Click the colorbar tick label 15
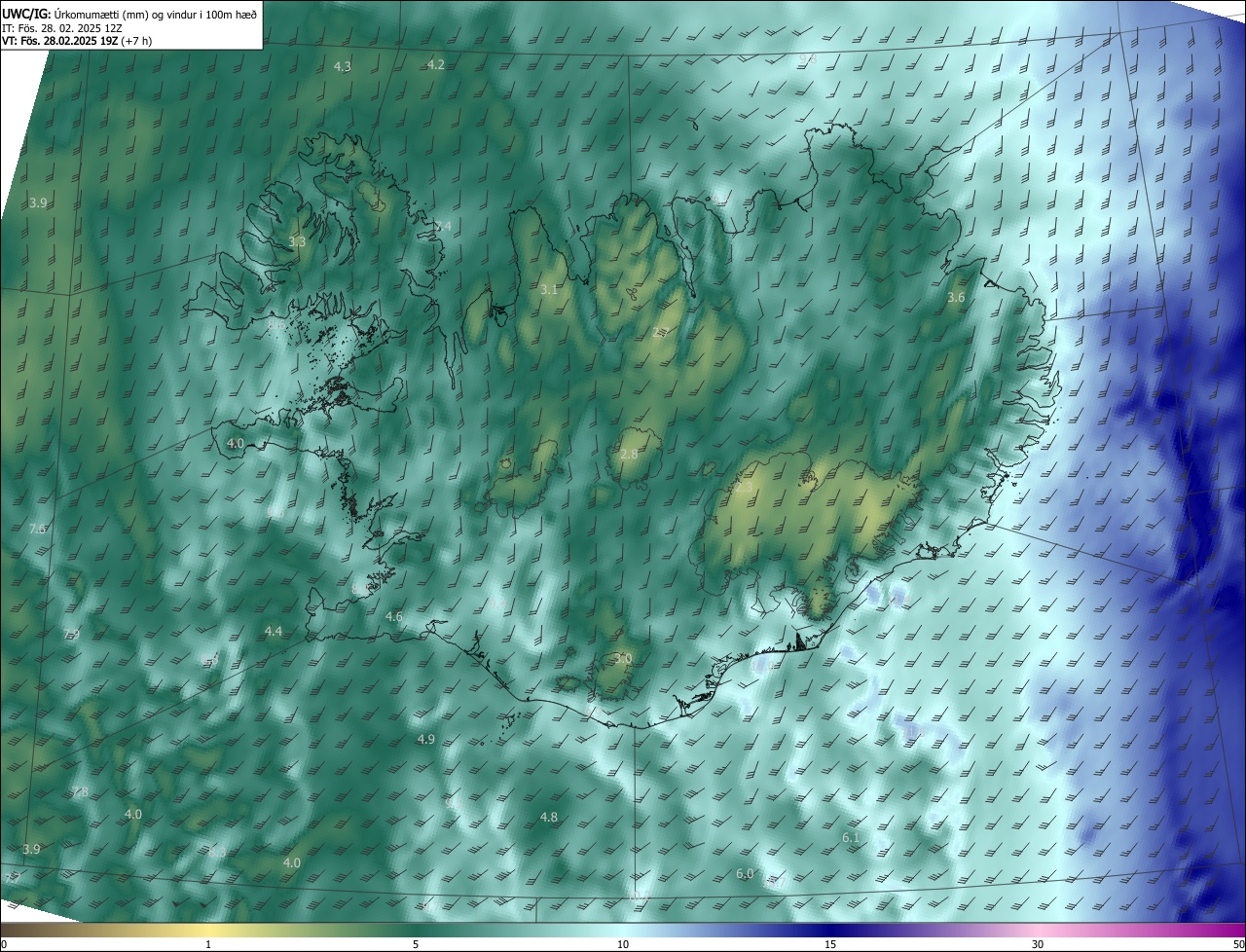 [x=830, y=944]
